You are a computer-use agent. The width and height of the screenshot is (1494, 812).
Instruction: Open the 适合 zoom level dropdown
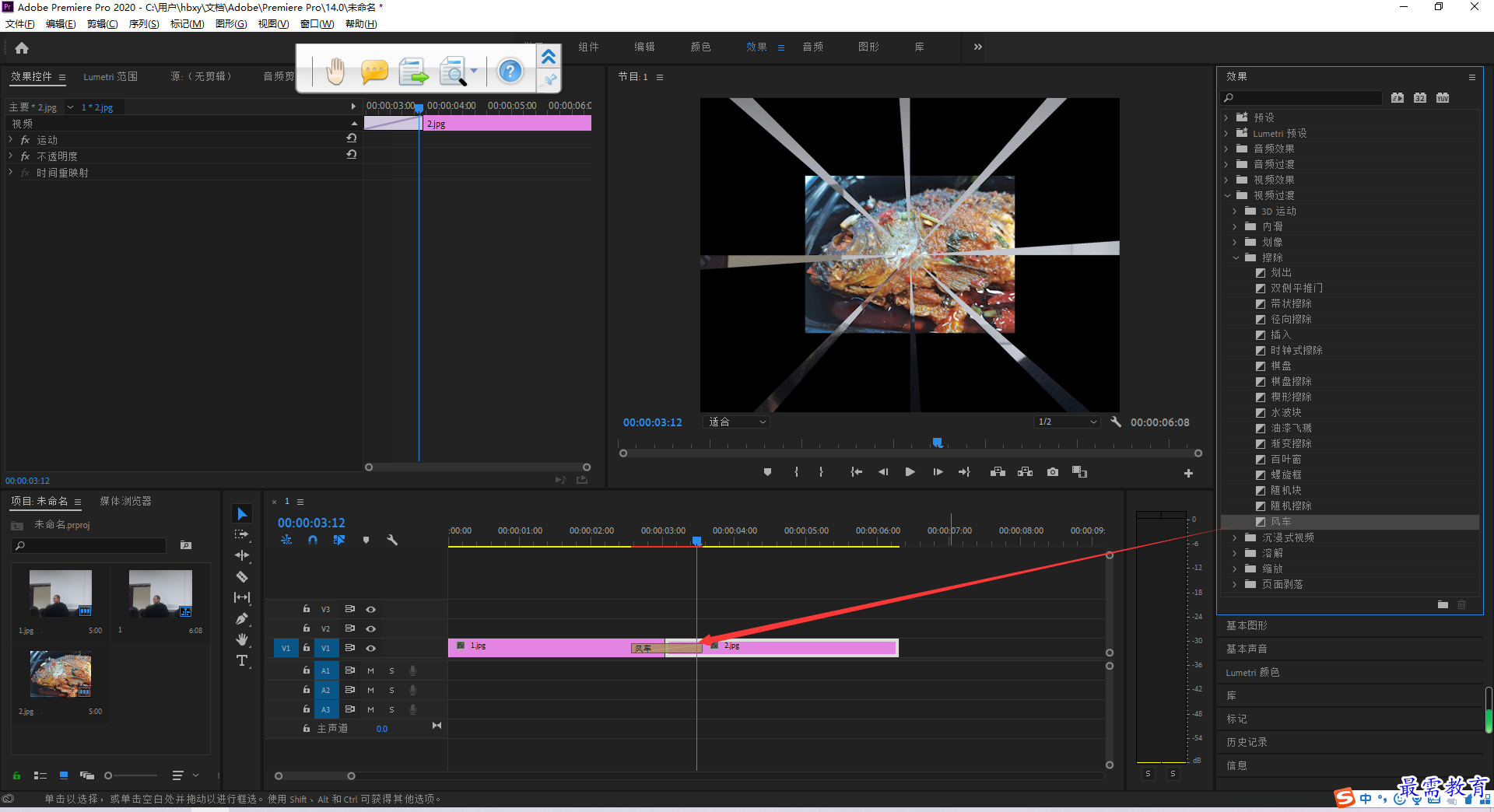[736, 422]
